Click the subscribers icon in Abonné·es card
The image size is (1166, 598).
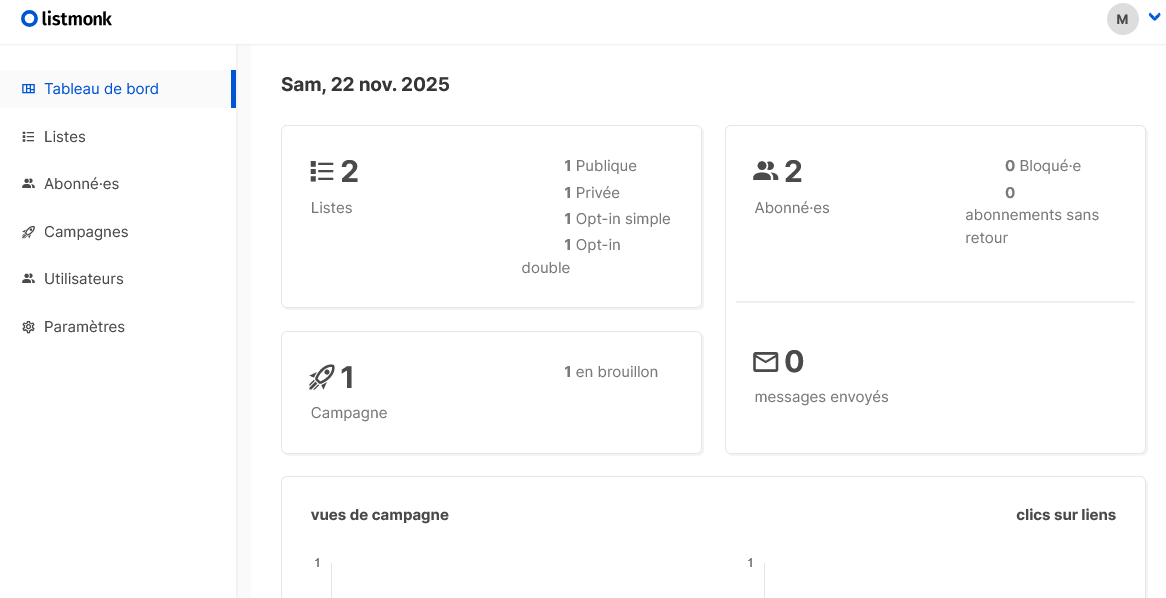click(x=765, y=172)
